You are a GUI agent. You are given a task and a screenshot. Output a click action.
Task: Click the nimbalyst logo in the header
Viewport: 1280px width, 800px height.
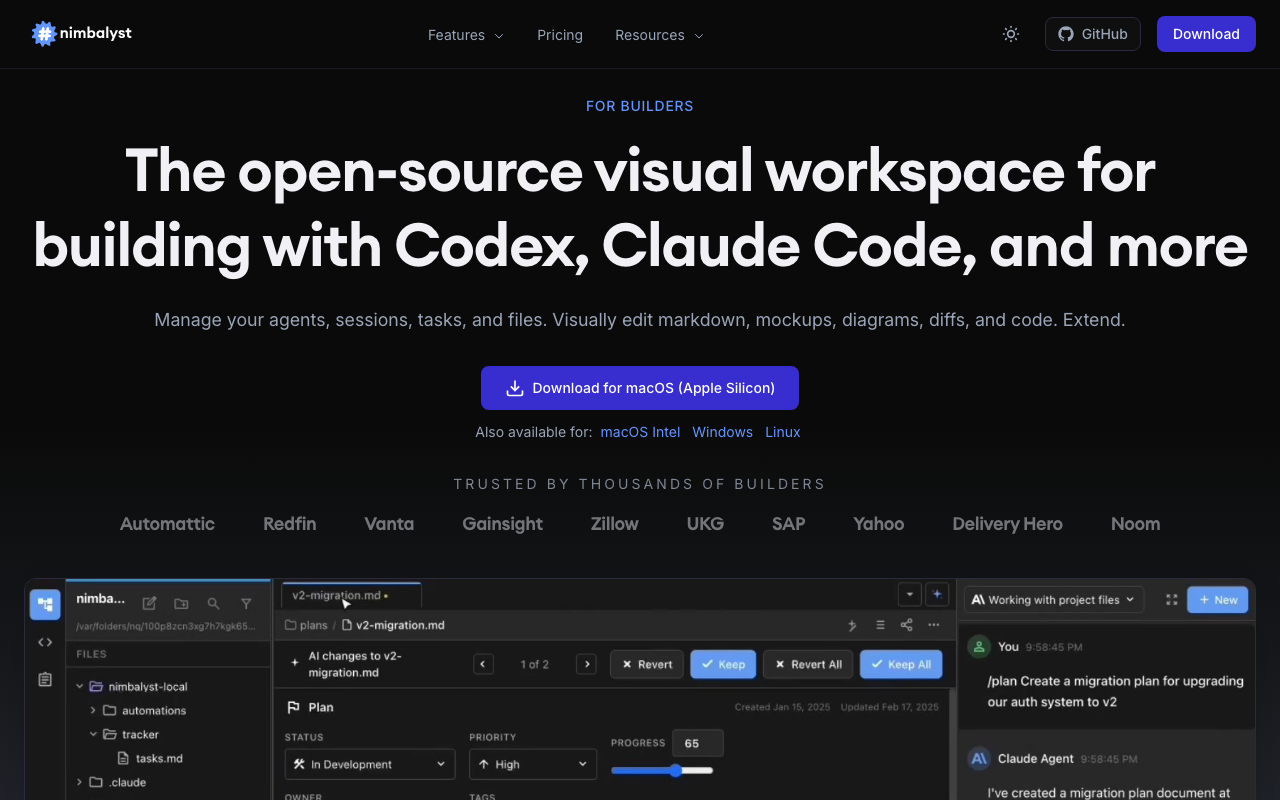tap(82, 34)
